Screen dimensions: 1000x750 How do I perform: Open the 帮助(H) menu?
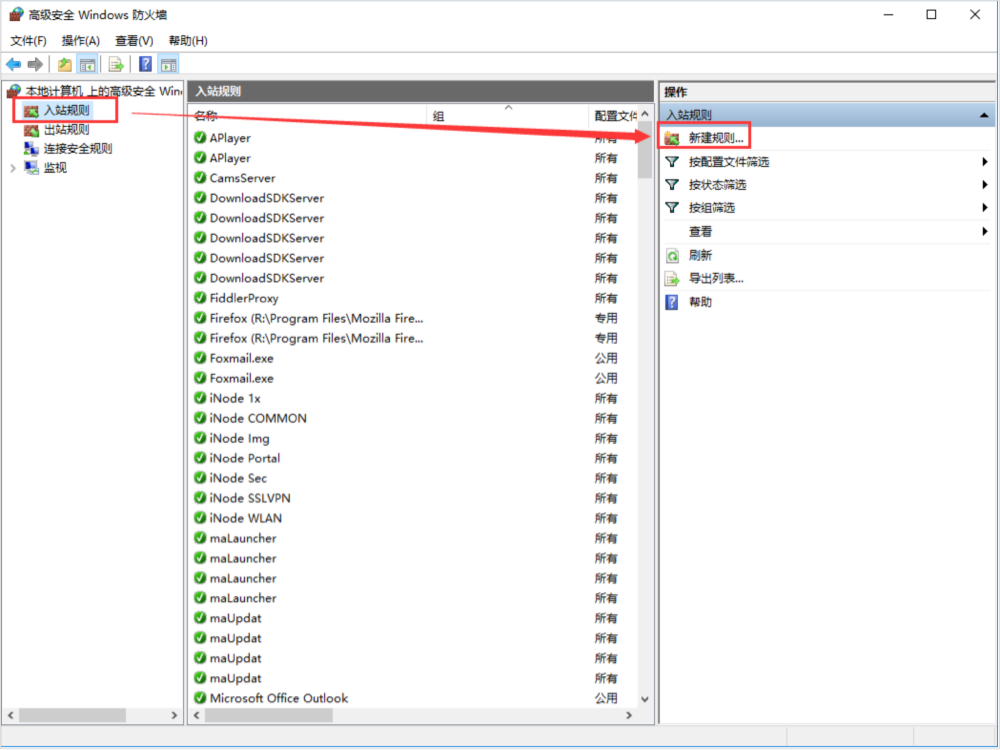[188, 41]
